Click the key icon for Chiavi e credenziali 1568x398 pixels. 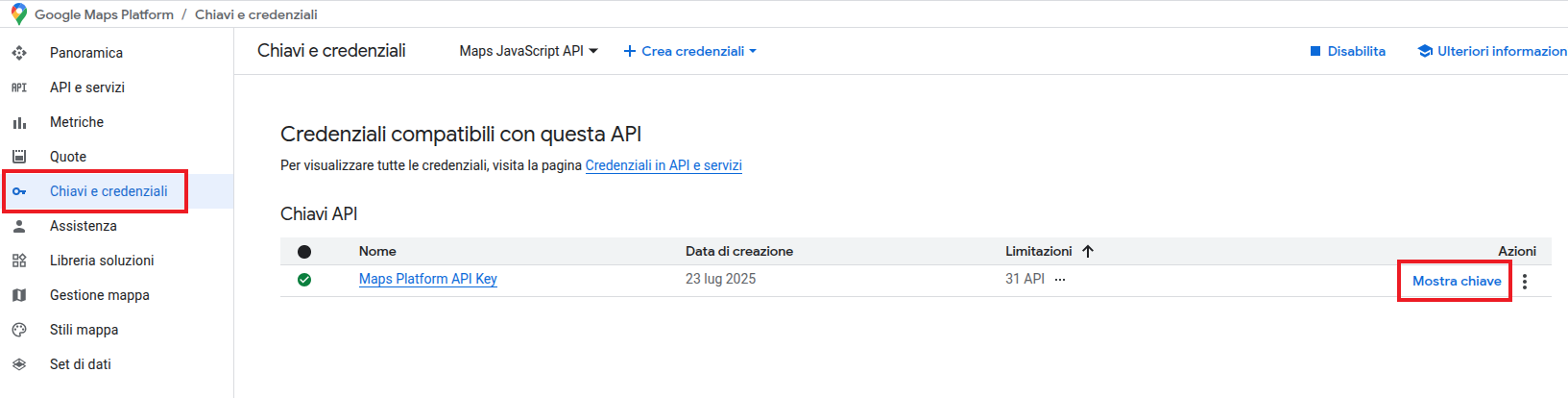coord(19,191)
